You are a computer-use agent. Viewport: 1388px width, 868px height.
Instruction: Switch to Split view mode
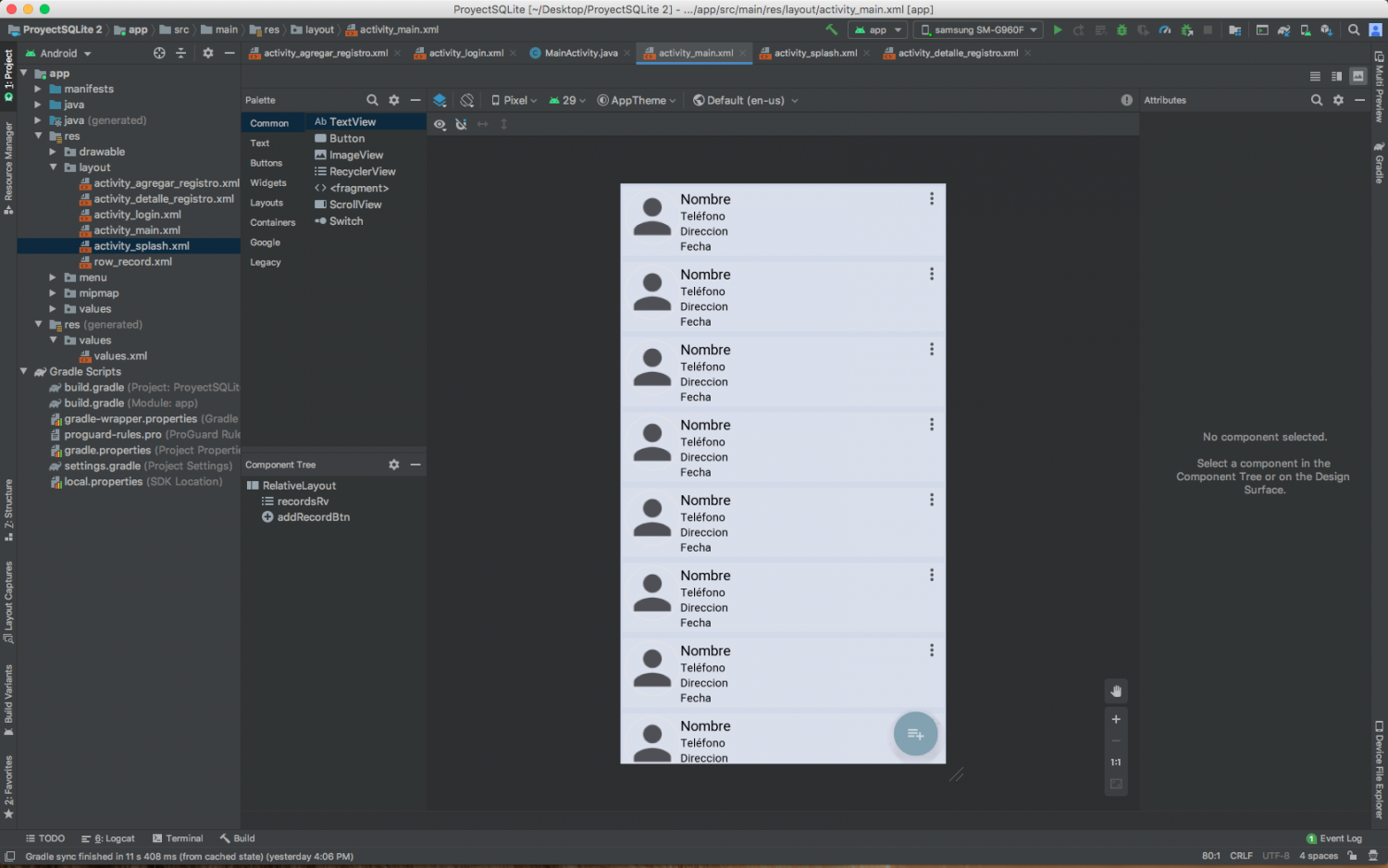click(1336, 76)
